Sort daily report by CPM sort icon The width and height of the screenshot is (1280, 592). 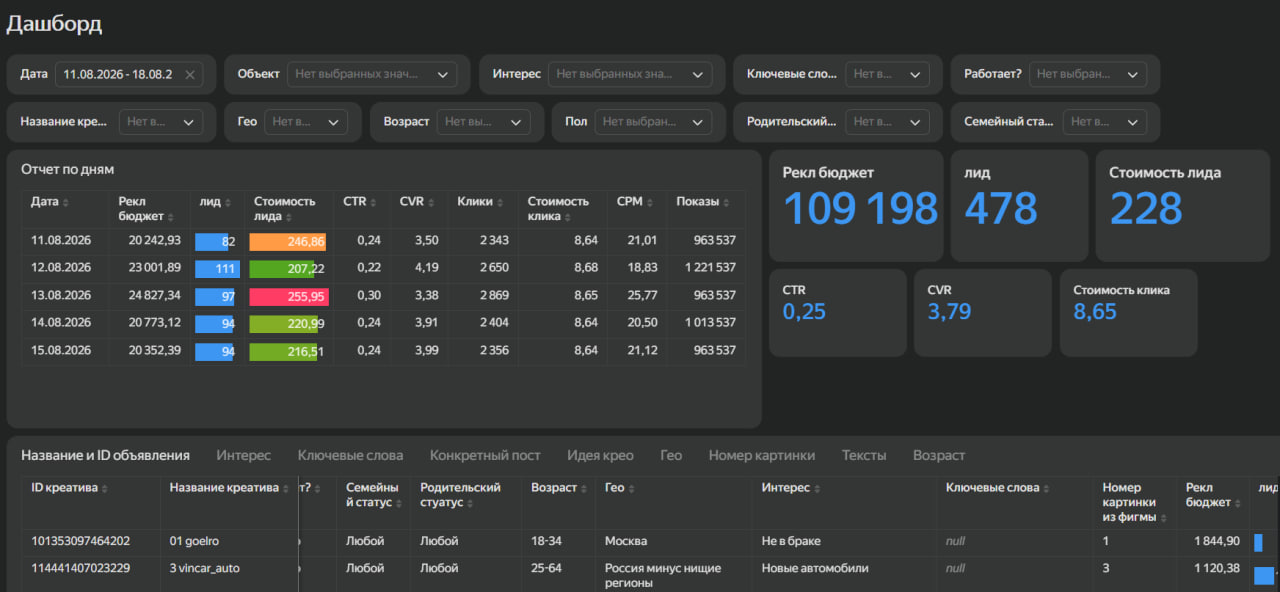(650, 202)
